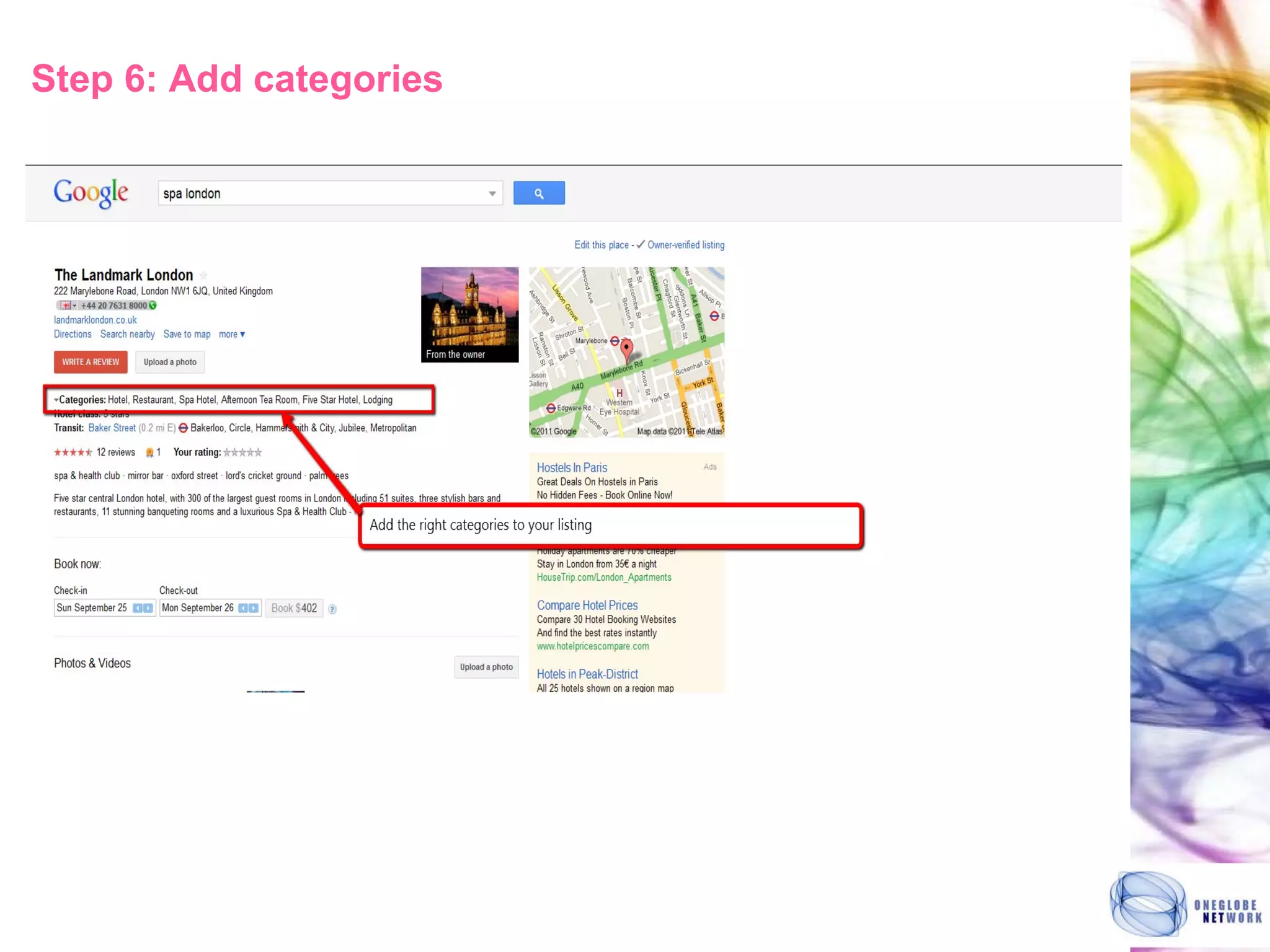The width and height of the screenshot is (1270, 952).
Task: Open the Save to map link
Action: 187,335
